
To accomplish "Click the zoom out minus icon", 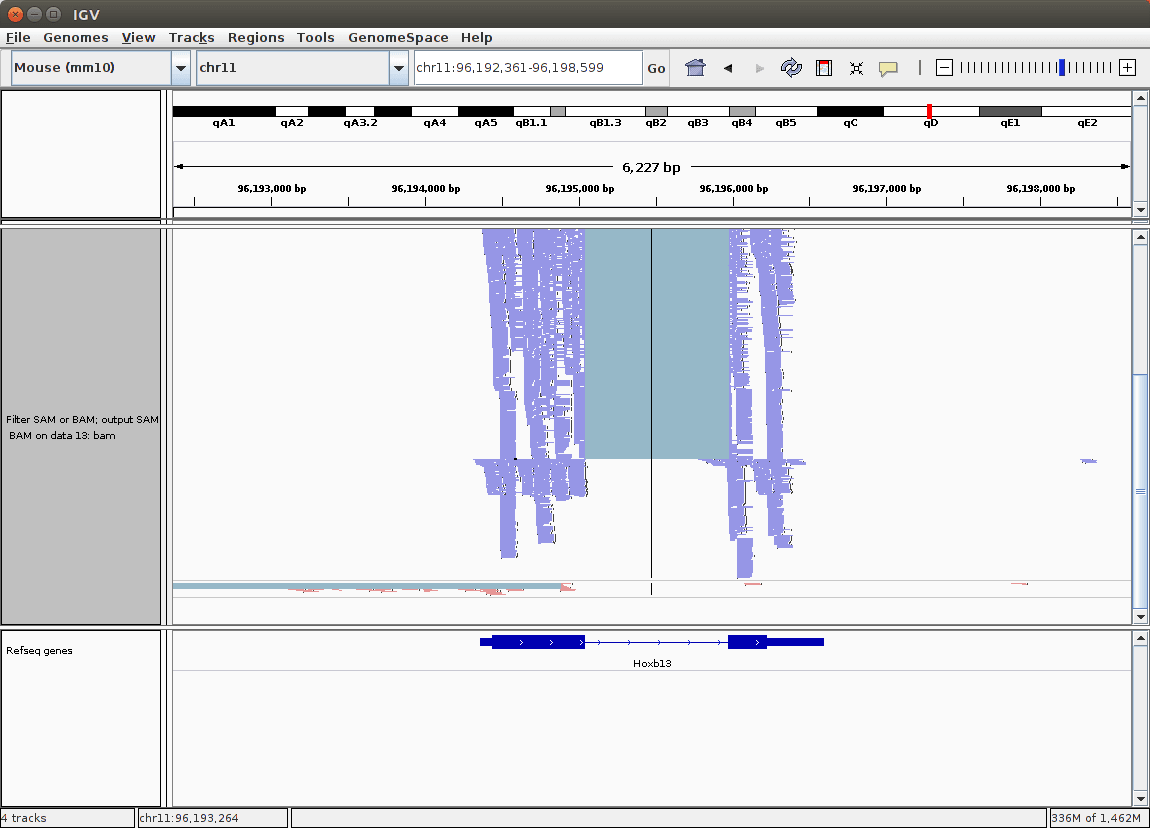I will 944,68.
